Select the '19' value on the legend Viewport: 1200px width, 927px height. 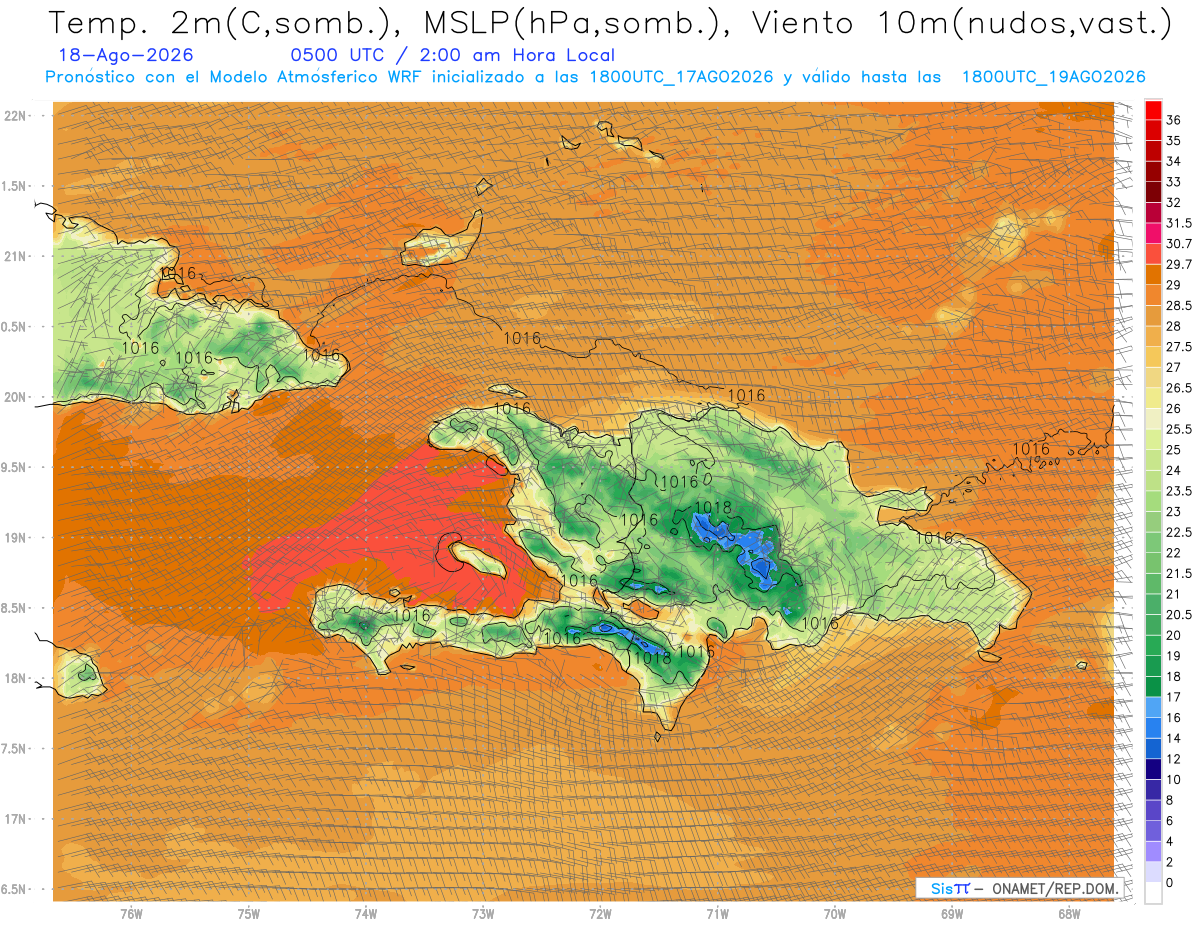coord(1174,656)
